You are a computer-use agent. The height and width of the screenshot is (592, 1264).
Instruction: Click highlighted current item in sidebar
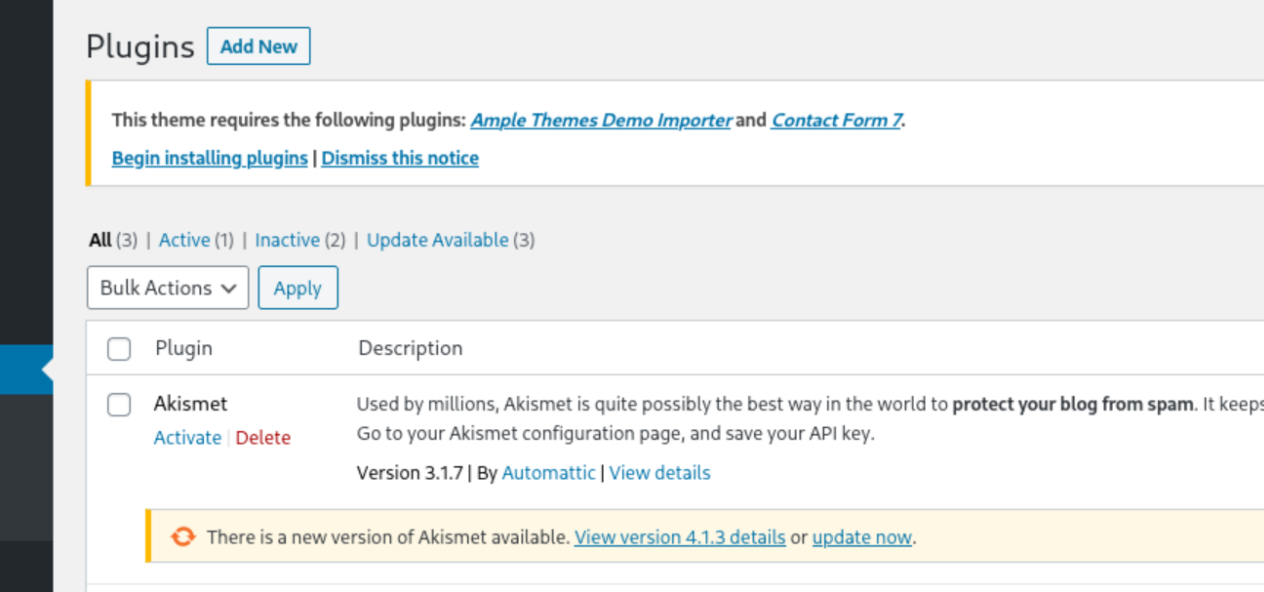[x=26, y=369]
